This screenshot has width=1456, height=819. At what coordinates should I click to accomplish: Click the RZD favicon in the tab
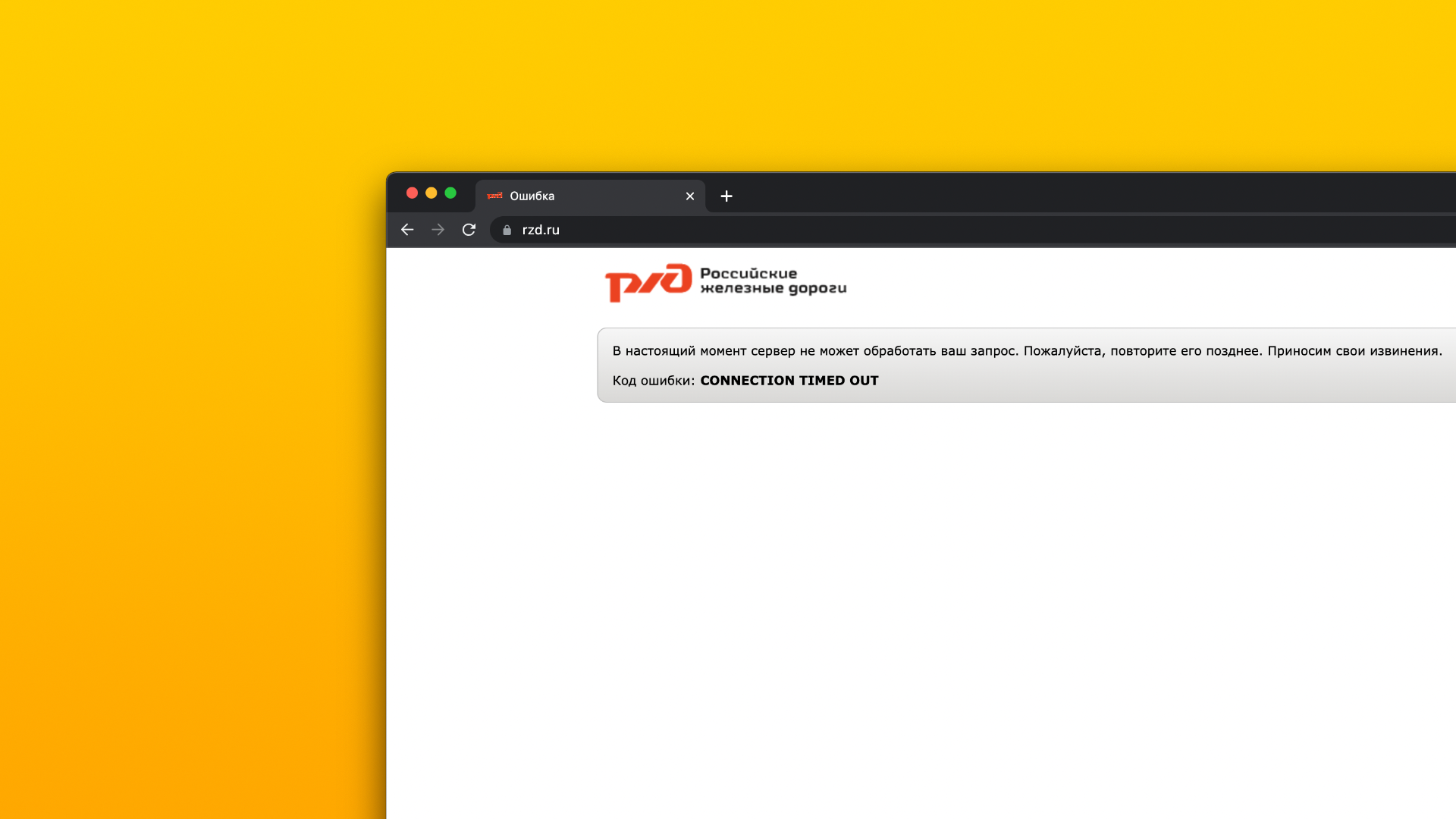(x=495, y=196)
